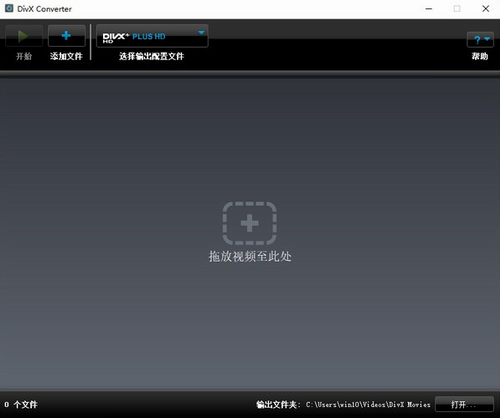Screen dimensions: 500x418
Task: Click the dashed drop-zone plus icon
Action: click(x=250, y=223)
